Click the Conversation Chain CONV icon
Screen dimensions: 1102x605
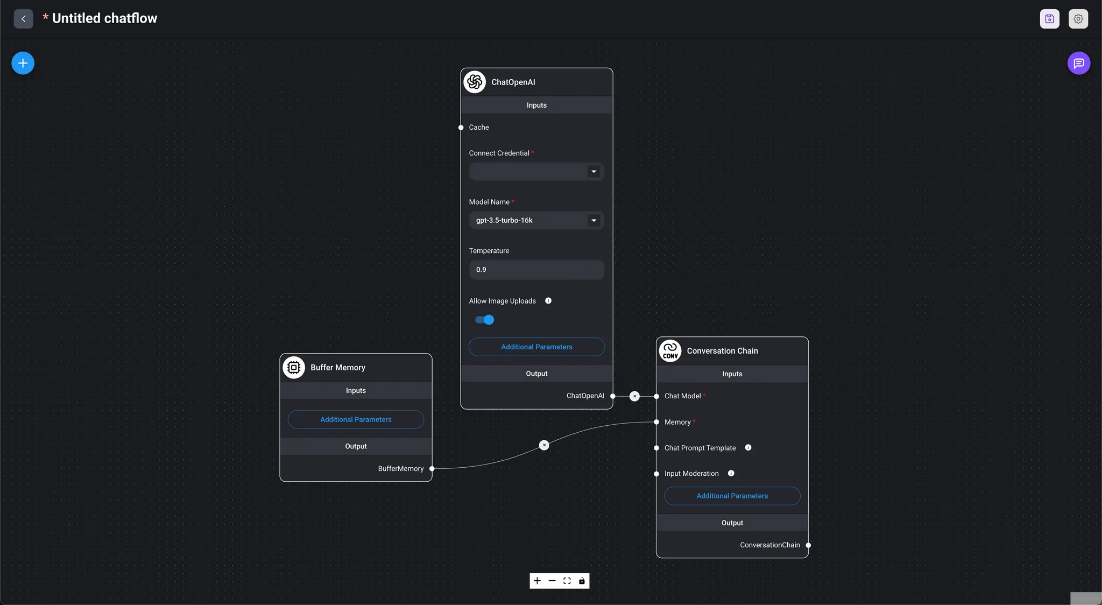(670, 351)
